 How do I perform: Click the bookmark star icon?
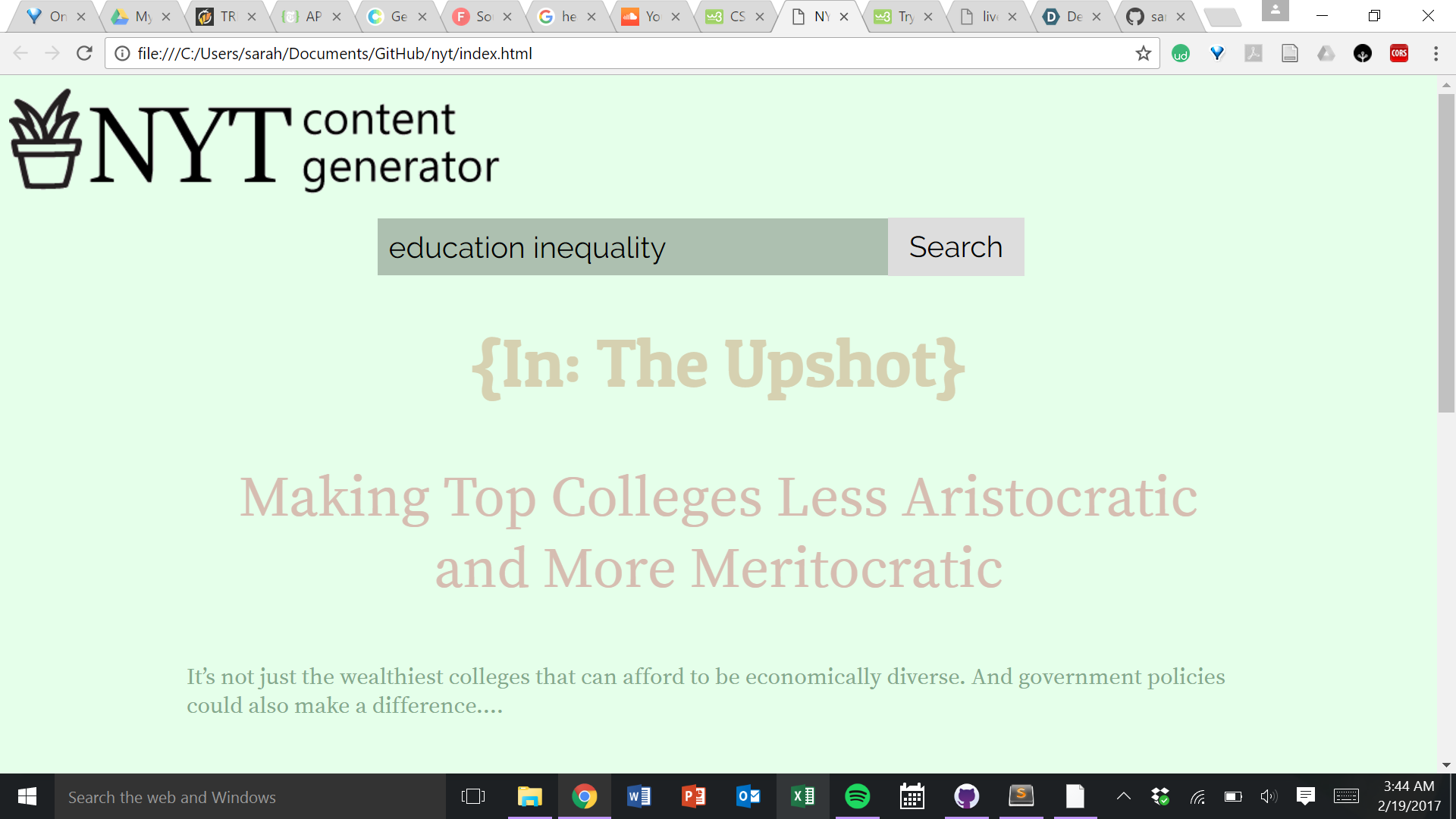tap(1143, 53)
